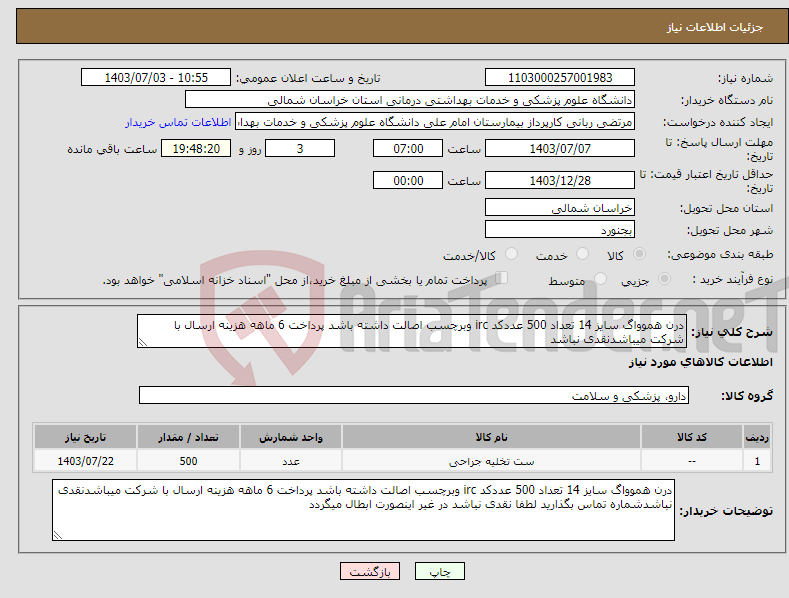Toggle the اسناد خزانه اسلامی payment checkbox
Image resolution: width=789 pixels, height=598 pixels.
pos(502,278)
